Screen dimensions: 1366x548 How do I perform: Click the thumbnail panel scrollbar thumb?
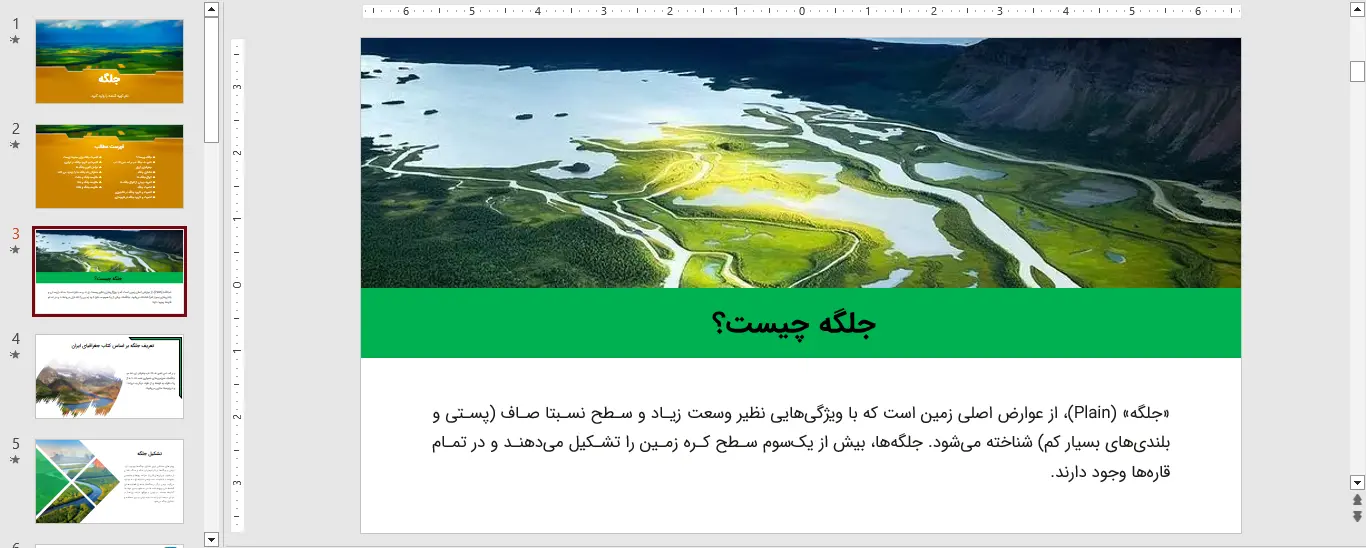211,80
